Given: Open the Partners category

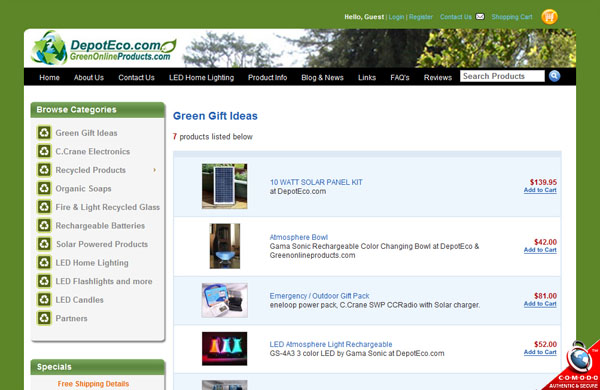Looking at the screenshot, I should pos(71,318).
